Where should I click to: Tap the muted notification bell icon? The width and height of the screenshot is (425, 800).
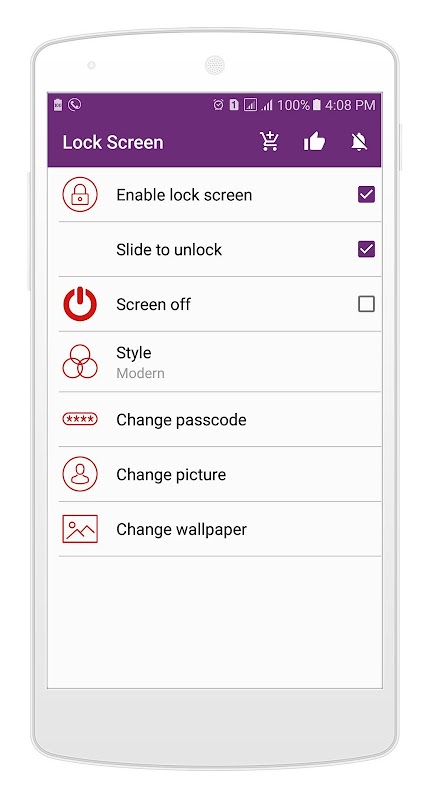359,141
